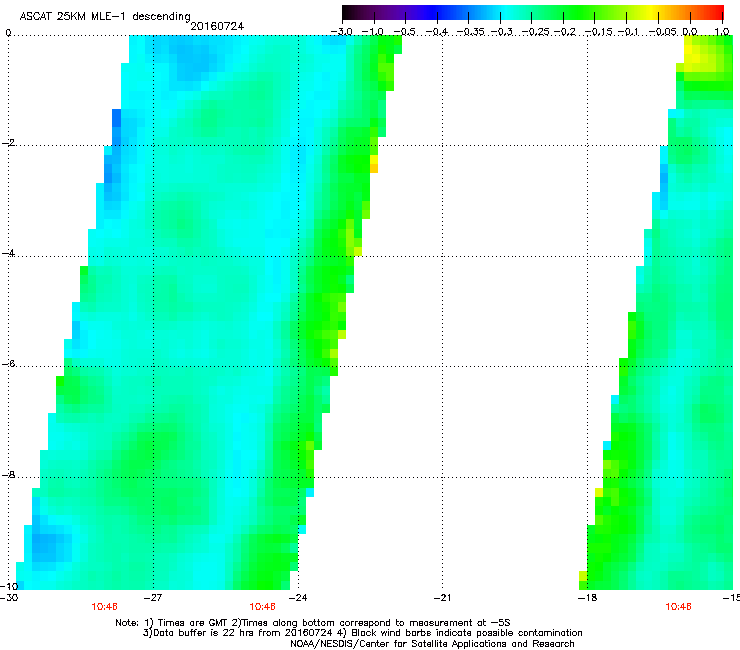Click the latitude label -8
This screenshot has width=740, height=650.
tap(8, 475)
